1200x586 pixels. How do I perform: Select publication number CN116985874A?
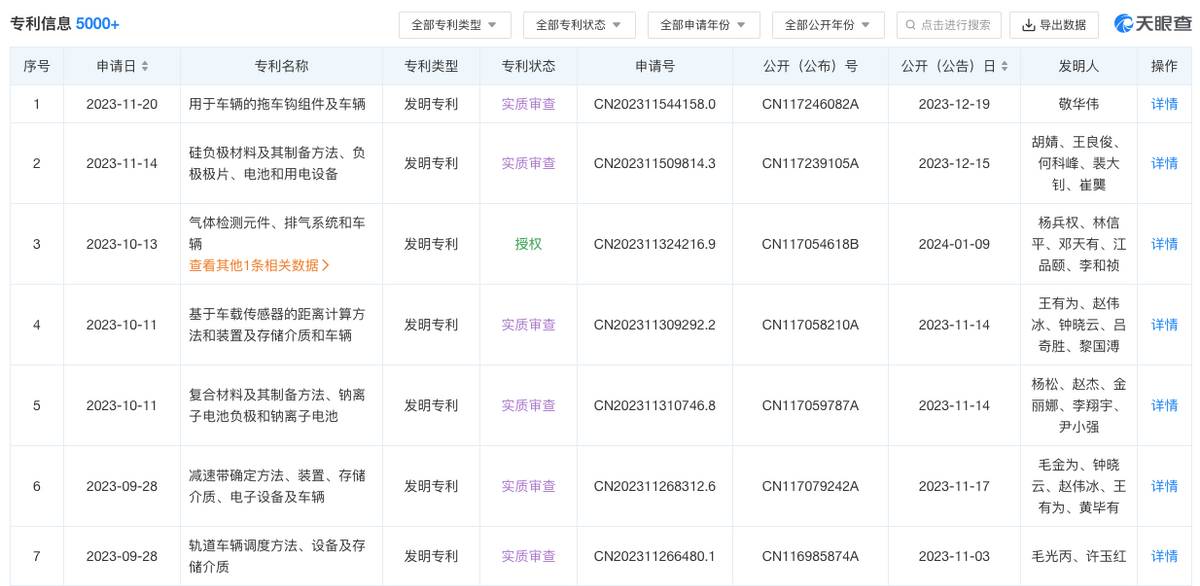(810, 556)
